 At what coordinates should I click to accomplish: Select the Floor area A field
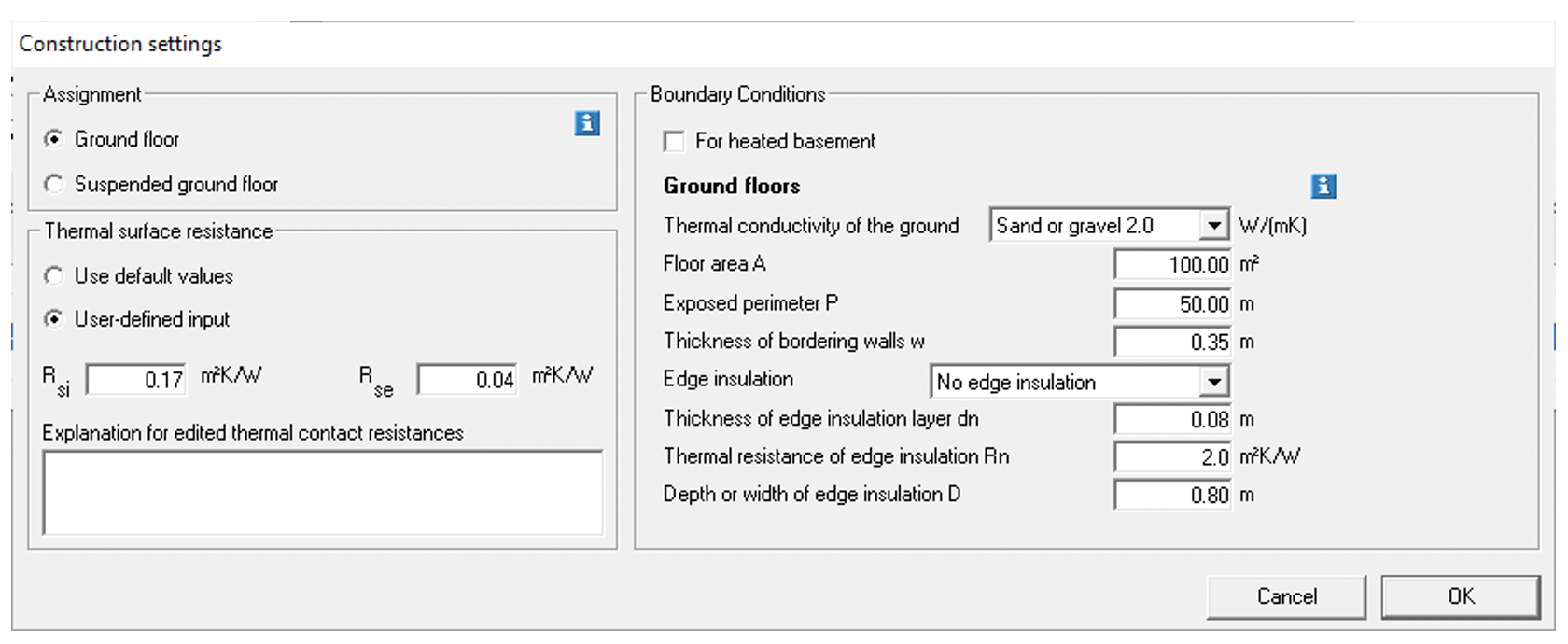tap(1171, 265)
